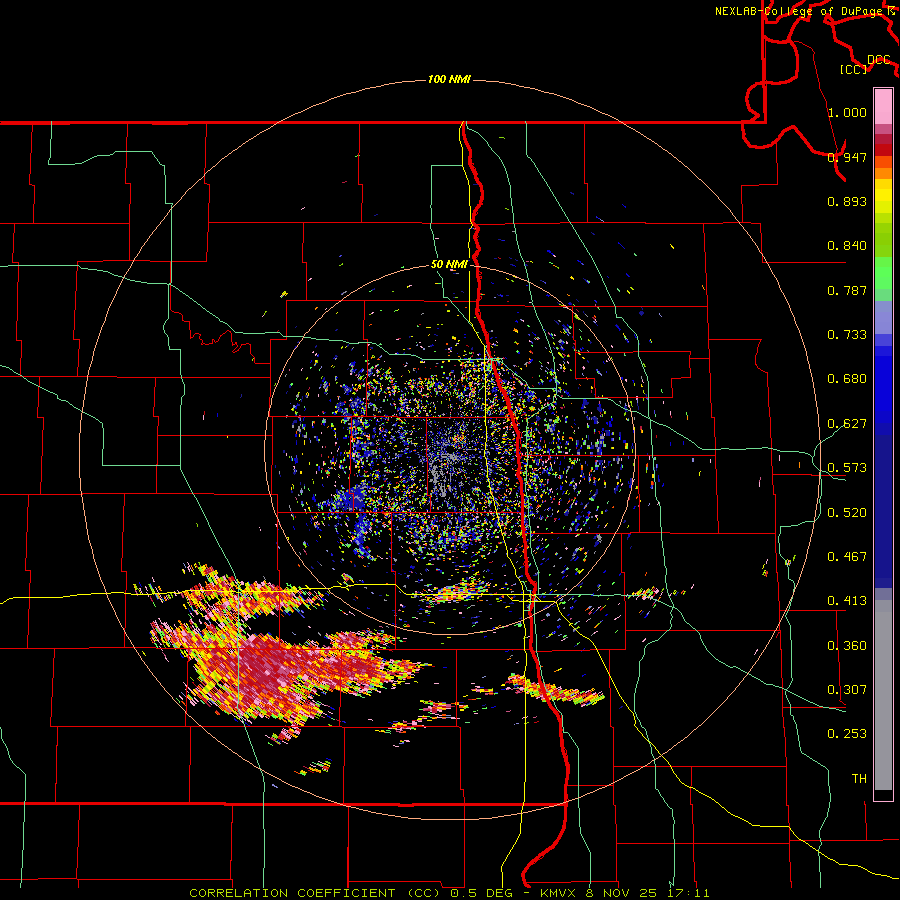Viewport: 900px width, 900px height.
Task: Click the bright green segment of color bar
Action: coord(883,272)
